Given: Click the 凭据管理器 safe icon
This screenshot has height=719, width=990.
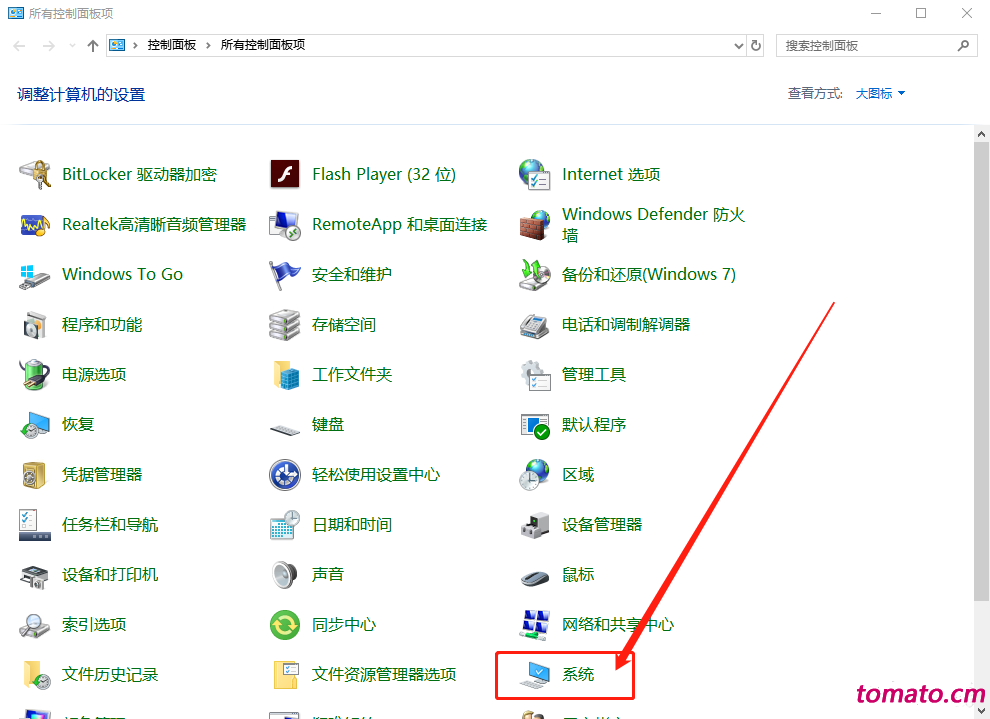Looking at the screenshot, I should click(x=34, y=475).
